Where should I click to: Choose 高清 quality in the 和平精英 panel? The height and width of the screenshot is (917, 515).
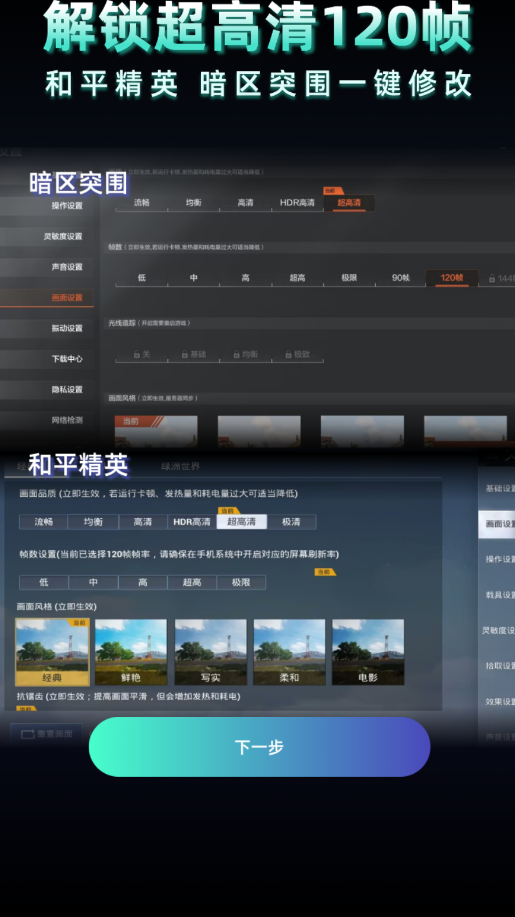[x=143, y=522]
